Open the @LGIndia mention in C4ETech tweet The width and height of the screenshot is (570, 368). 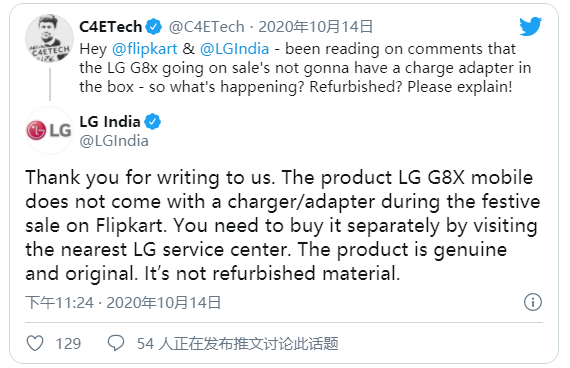click(234, 49)
